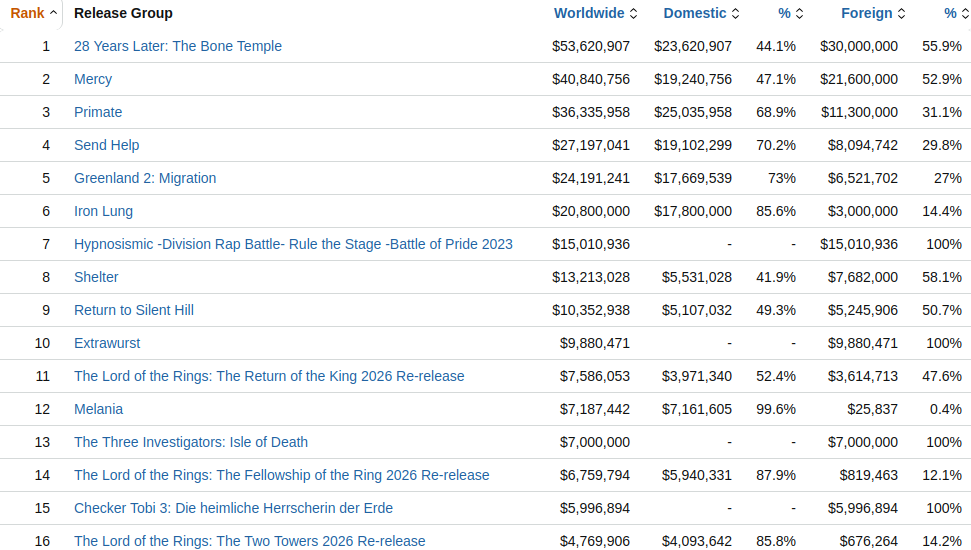Select domestic gross $5,940,331
The width and height of the screenshot is (971, 550).
tap(697, 475)
